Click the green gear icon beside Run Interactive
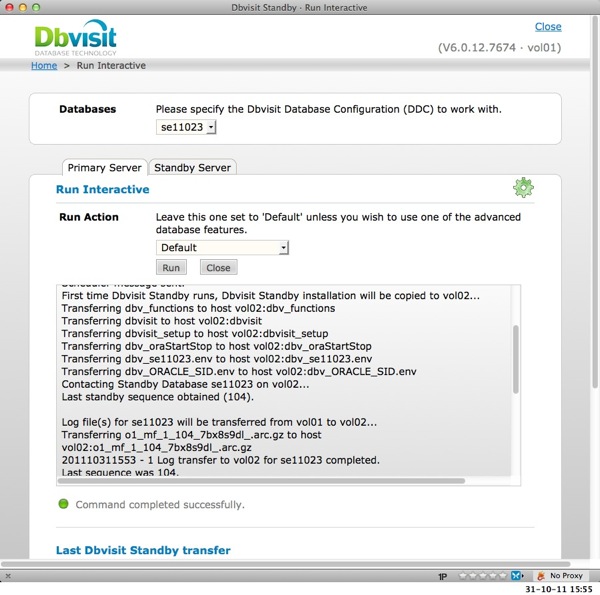 [523, 187]
